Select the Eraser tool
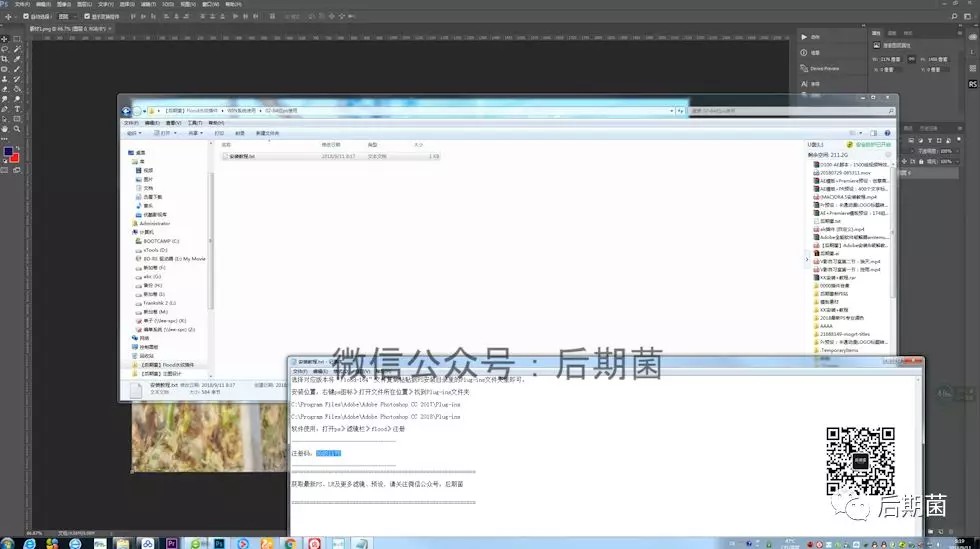 click(x=4, y=89)
